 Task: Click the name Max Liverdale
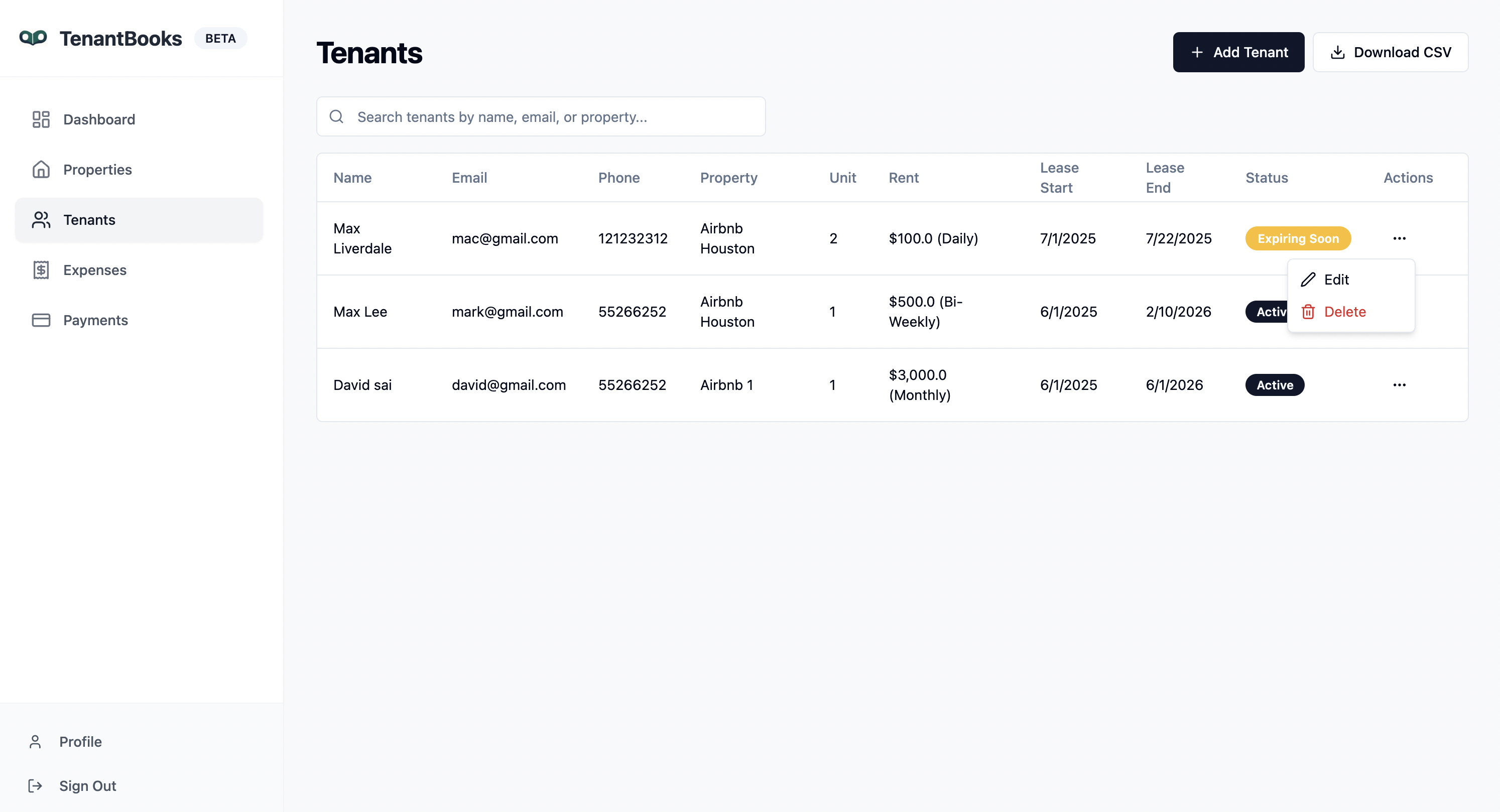(x=362, y=238)
